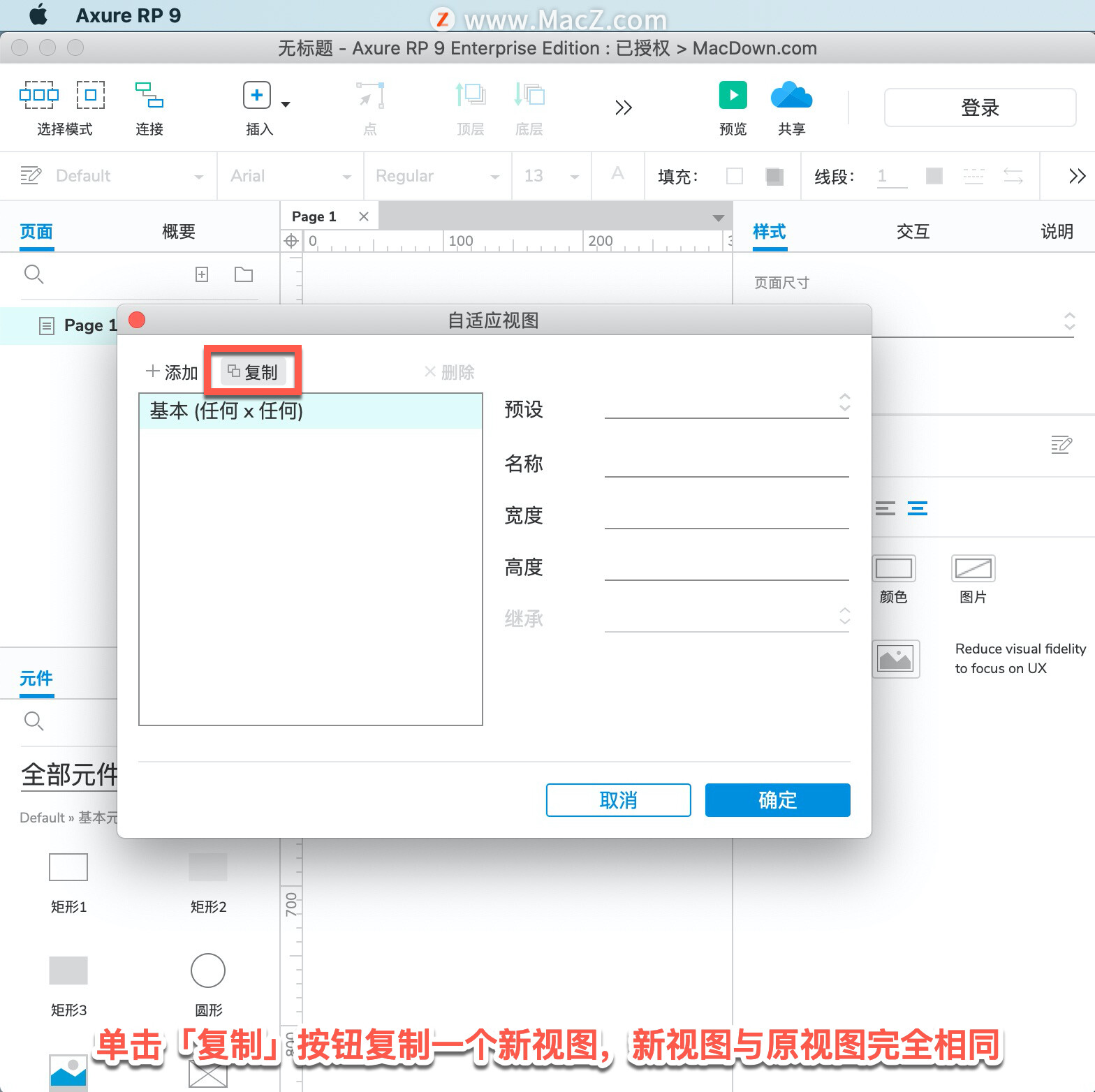Pick the text color A icon

coord(617,174)
